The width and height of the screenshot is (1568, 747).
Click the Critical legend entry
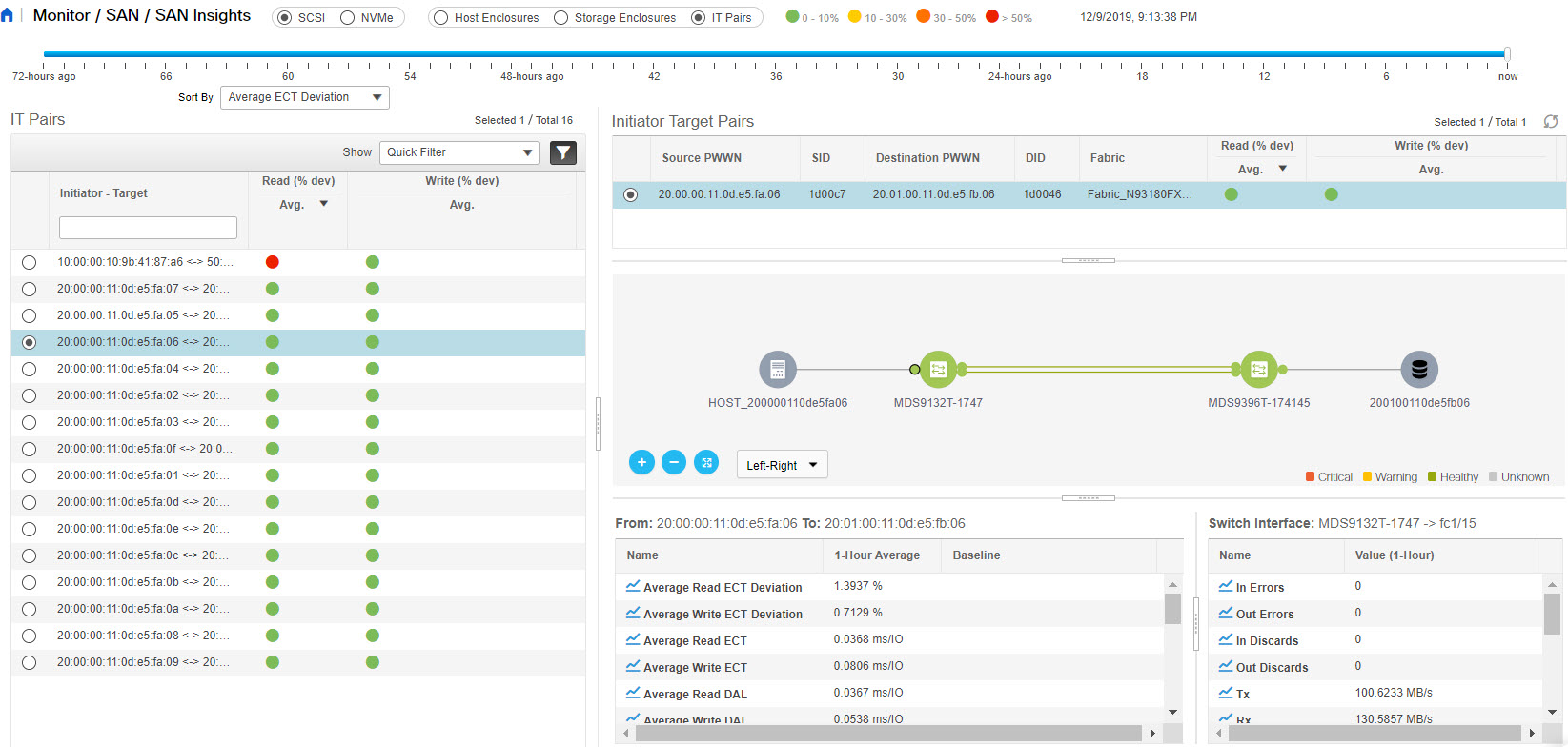tap(1329, 477)
